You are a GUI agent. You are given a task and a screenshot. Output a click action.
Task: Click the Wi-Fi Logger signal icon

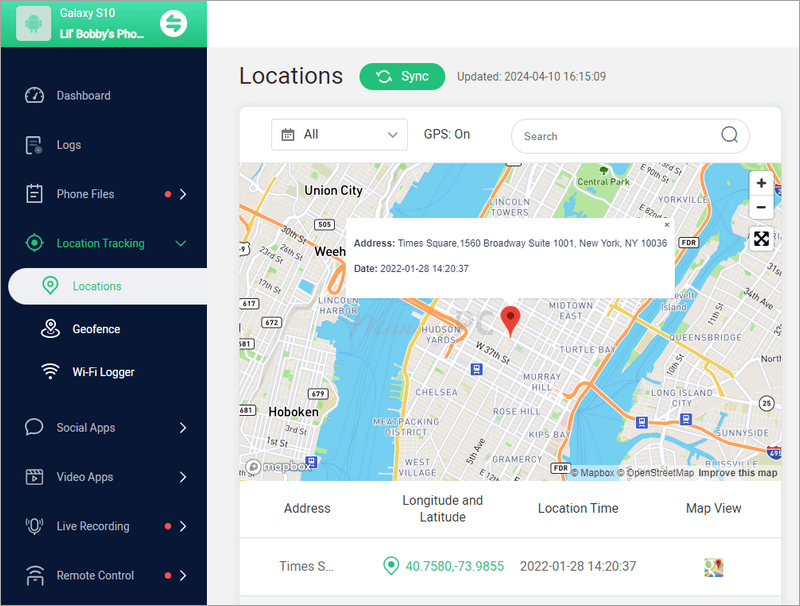coord(50,371)
